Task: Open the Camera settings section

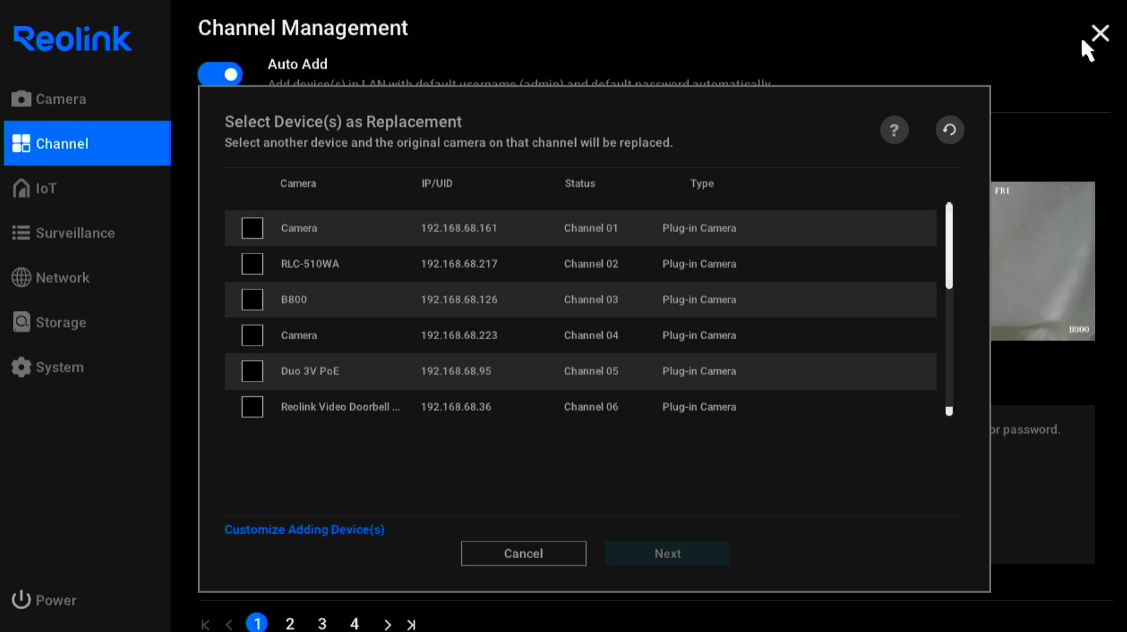Action: (x=49, y=99)
